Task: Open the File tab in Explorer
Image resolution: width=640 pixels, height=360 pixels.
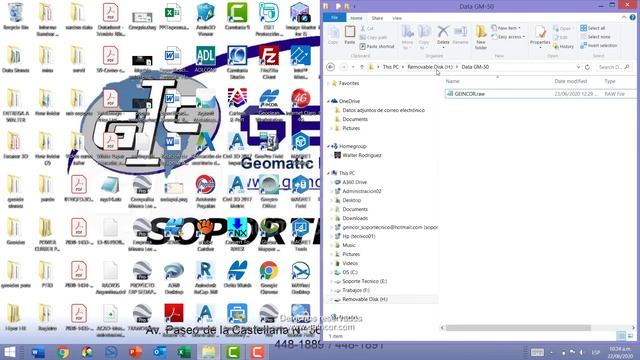Action: [334, 18]
